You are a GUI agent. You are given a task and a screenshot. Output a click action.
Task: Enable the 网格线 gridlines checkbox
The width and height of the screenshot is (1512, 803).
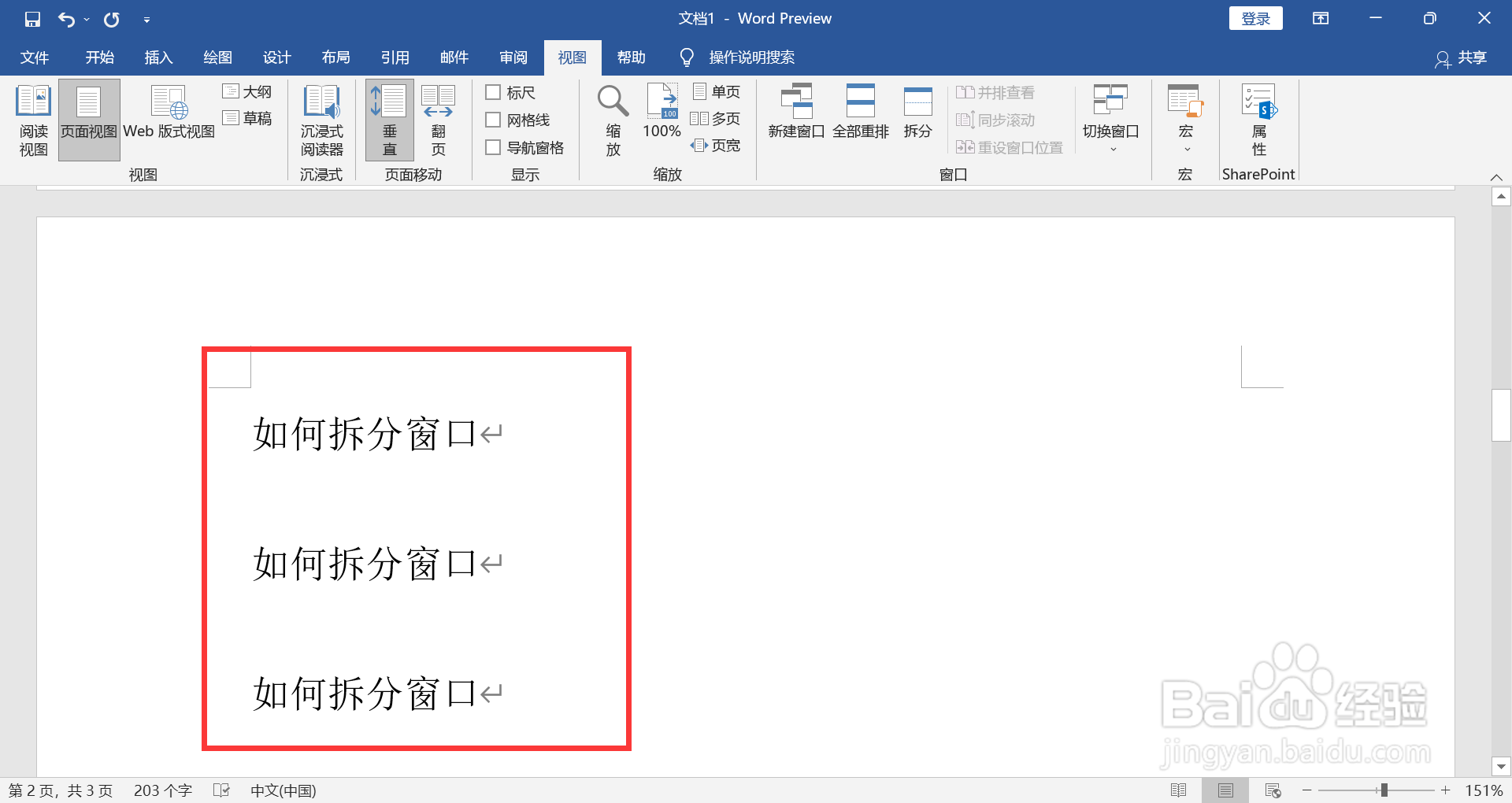click(x=495, y=120)
